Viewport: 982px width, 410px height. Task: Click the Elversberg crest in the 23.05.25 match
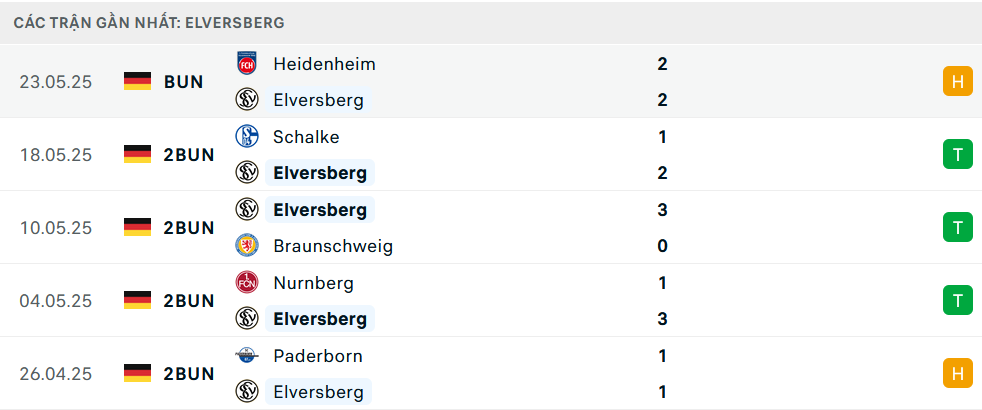coord(247,100)
